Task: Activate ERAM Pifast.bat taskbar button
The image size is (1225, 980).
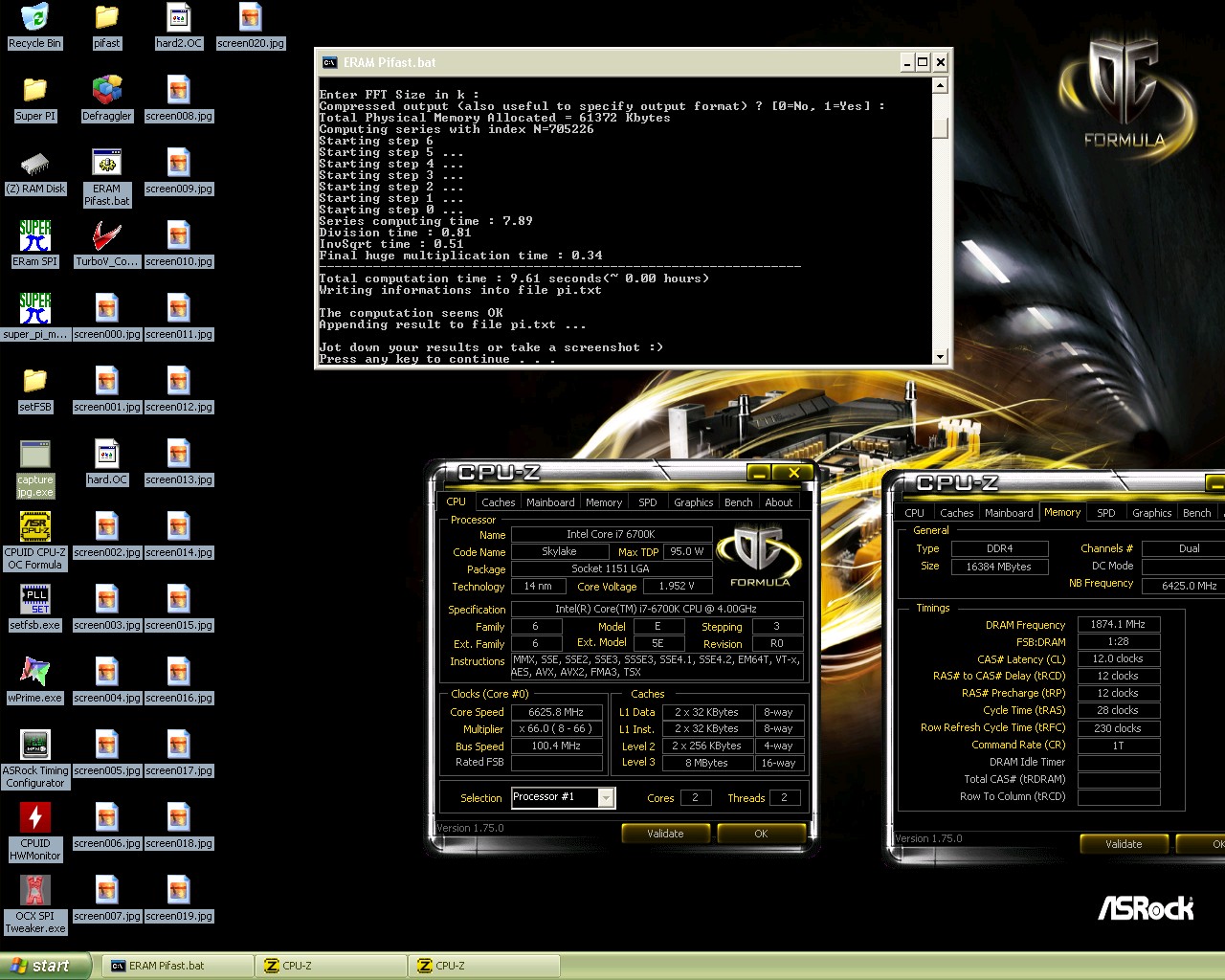Action: pyautogui.click(x=177, y=966)
